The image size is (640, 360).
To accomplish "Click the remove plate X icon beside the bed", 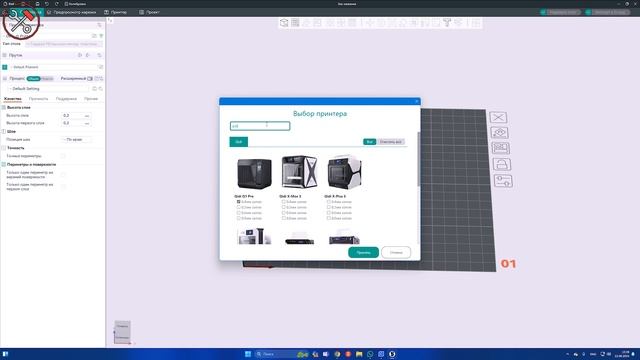I will [498, 118].
